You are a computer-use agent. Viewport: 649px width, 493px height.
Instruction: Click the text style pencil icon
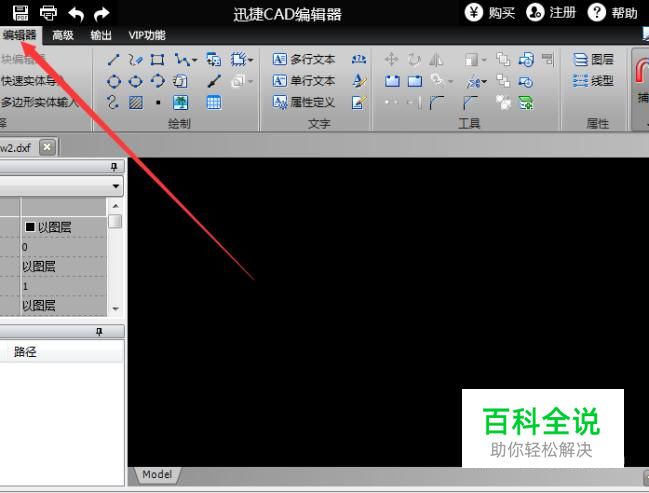(358, 81)
